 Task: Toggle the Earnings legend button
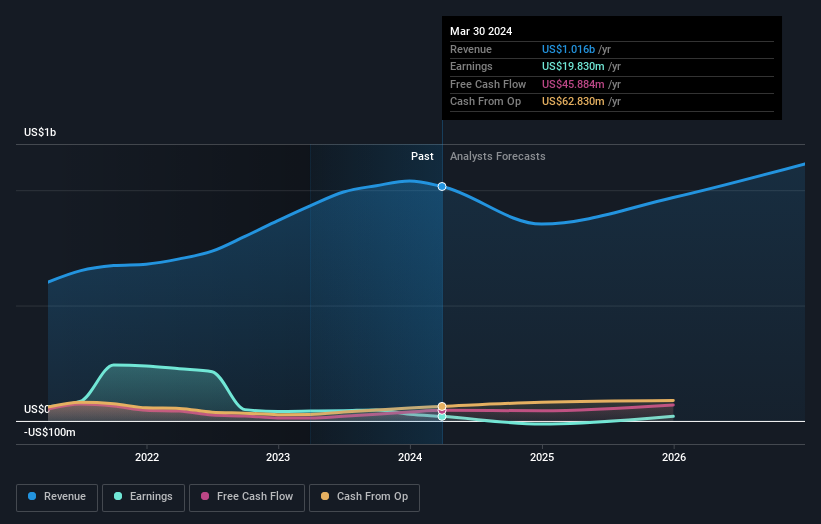(x=143, y=497)
